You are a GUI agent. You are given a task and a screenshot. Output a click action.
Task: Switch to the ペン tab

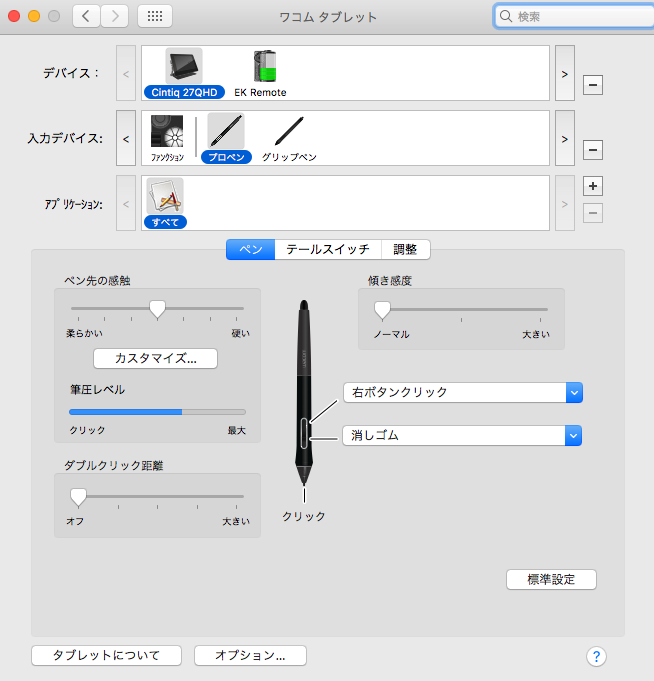(251, 250)
